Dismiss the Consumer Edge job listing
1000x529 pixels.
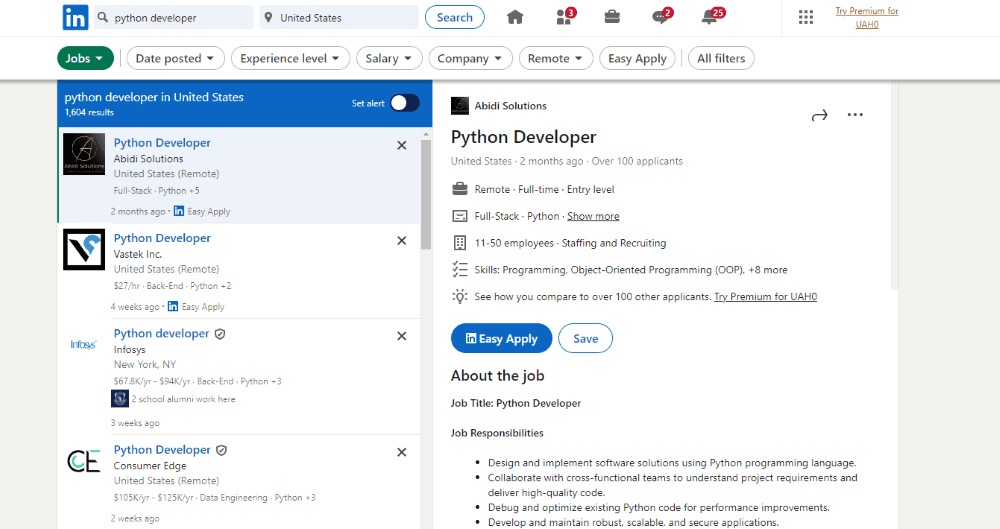click(x=402, y=452)
